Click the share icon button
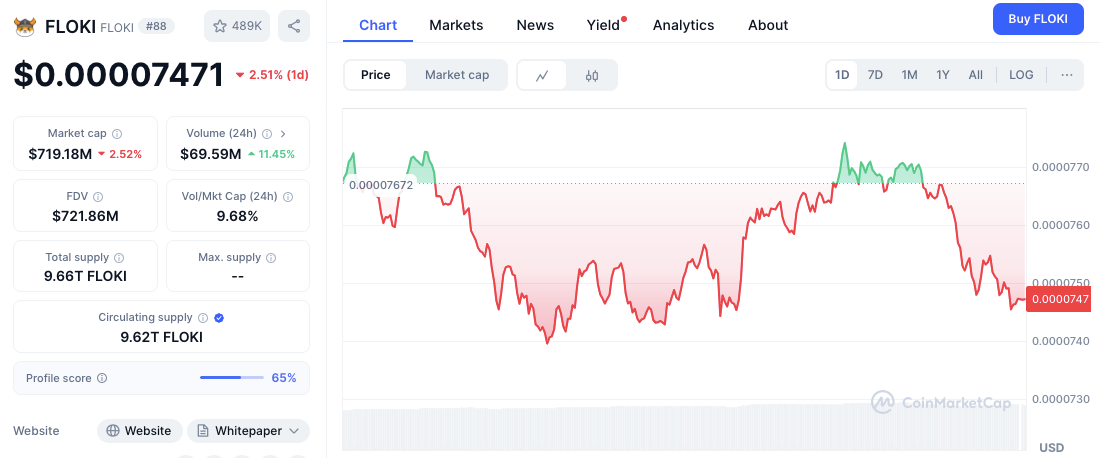 (x=294, y=26)
